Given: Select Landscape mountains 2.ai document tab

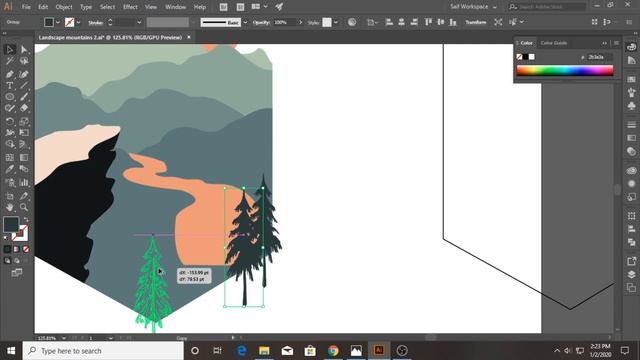Looking at the screenshot, I should (110, 37).
